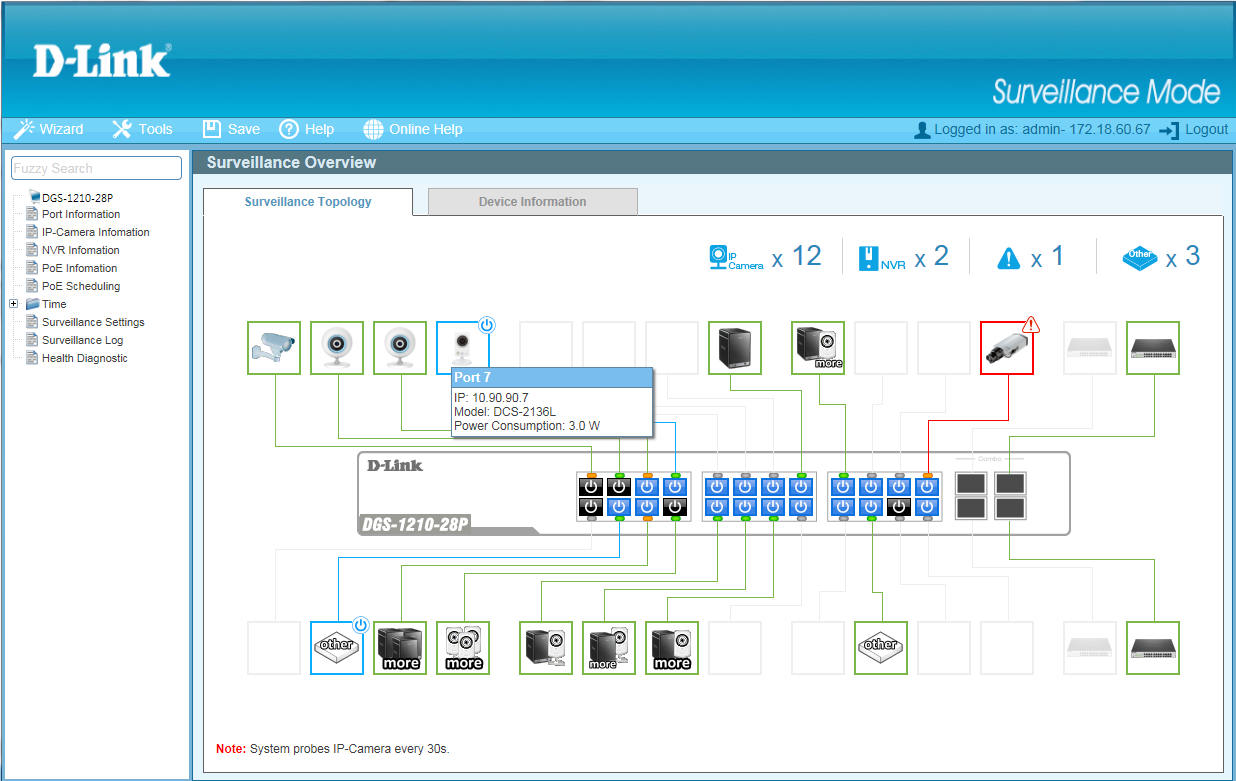Click the Fuzzy Search input field
1236x781 pixels.
(x=96, y=168)
